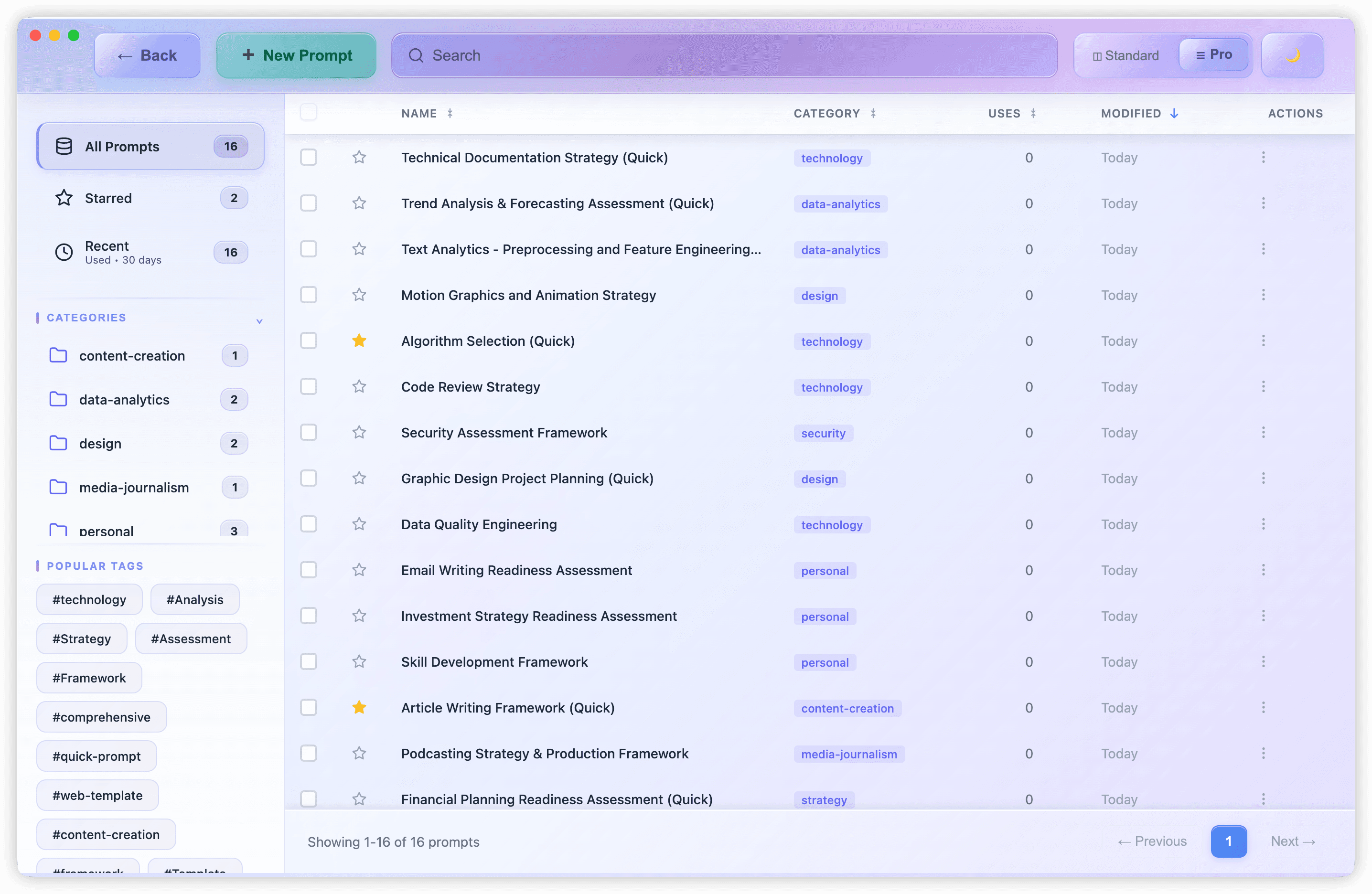Open actions menu for Security Assessment Framework
Screen dimensions: 1372x894
(1263, 432)
